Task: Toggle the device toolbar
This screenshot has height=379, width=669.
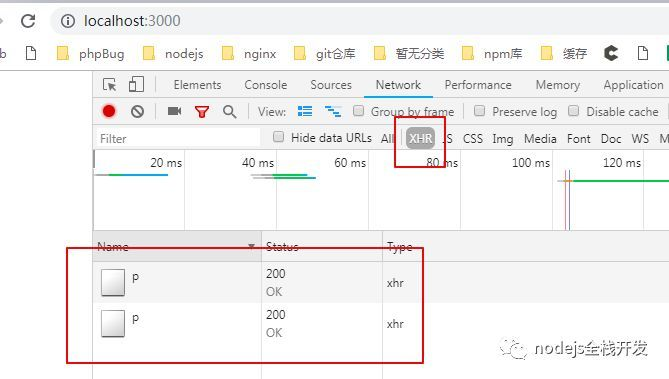Action: 136,84
